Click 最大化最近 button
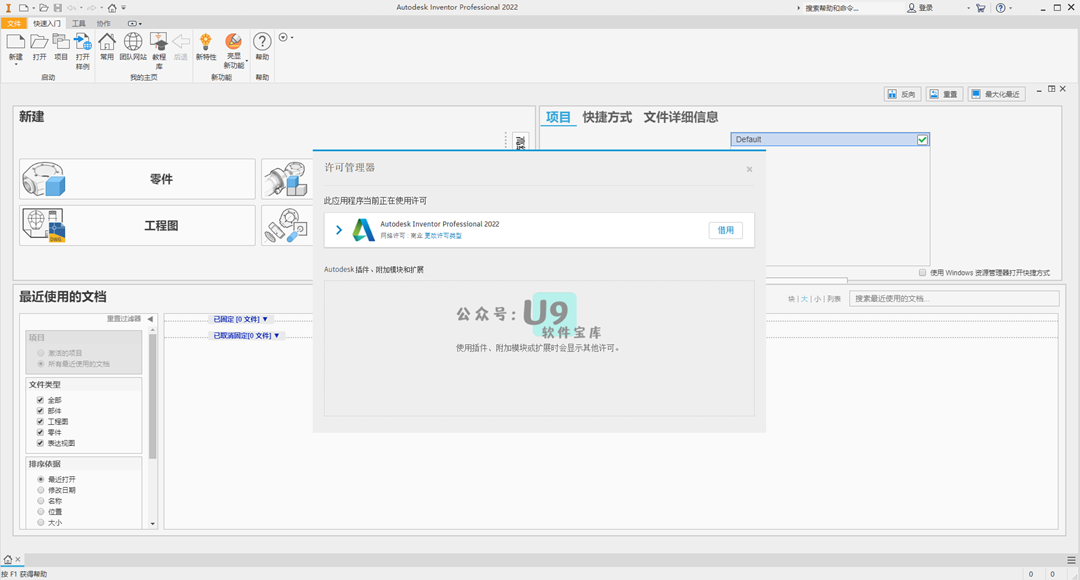1080x580 pixels. pos(996,94)
